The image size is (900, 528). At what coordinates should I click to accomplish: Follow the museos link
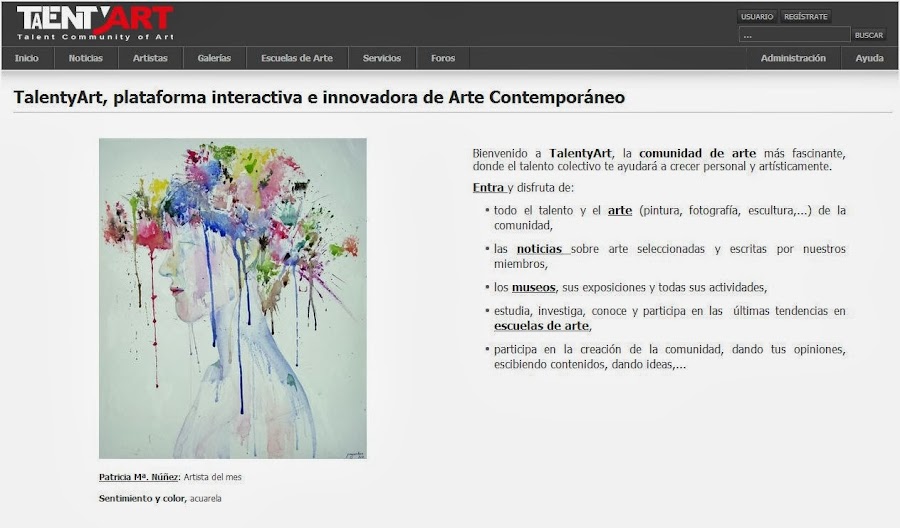click(533, 288)
